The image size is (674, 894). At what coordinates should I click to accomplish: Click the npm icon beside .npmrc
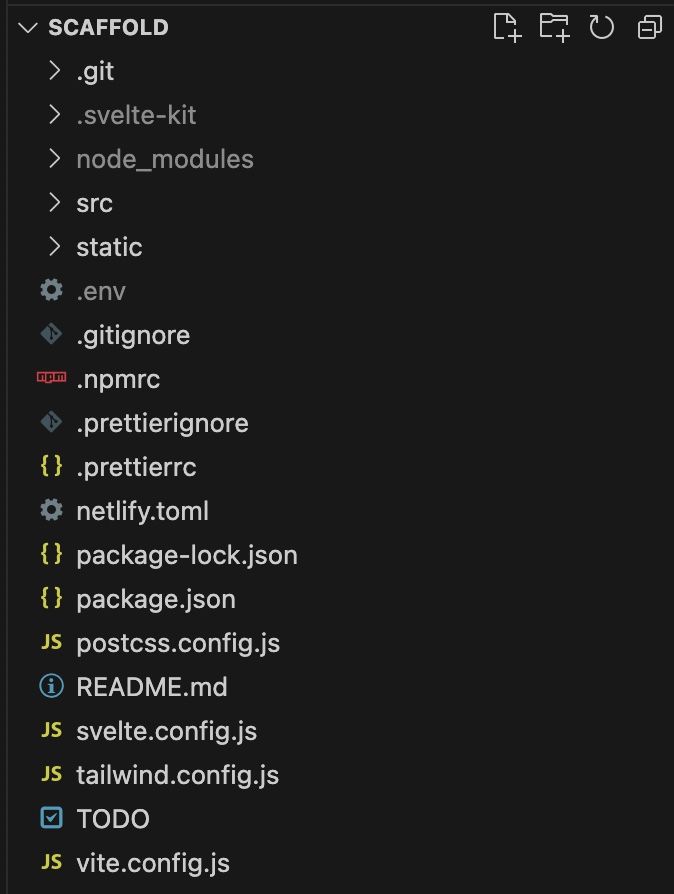pyautogui.click(x=51, y=378)
